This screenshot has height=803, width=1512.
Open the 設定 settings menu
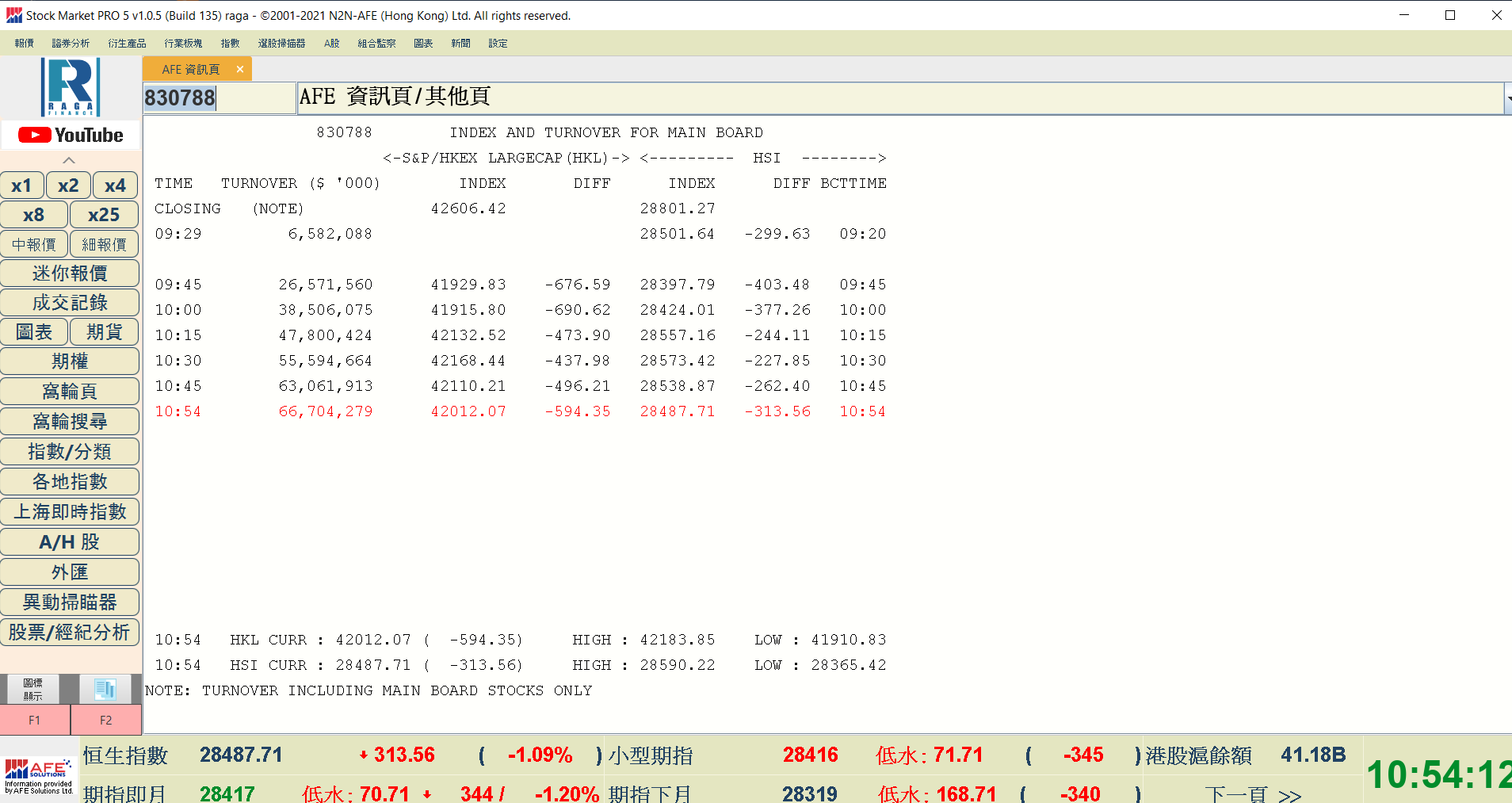tap(498, 44)
